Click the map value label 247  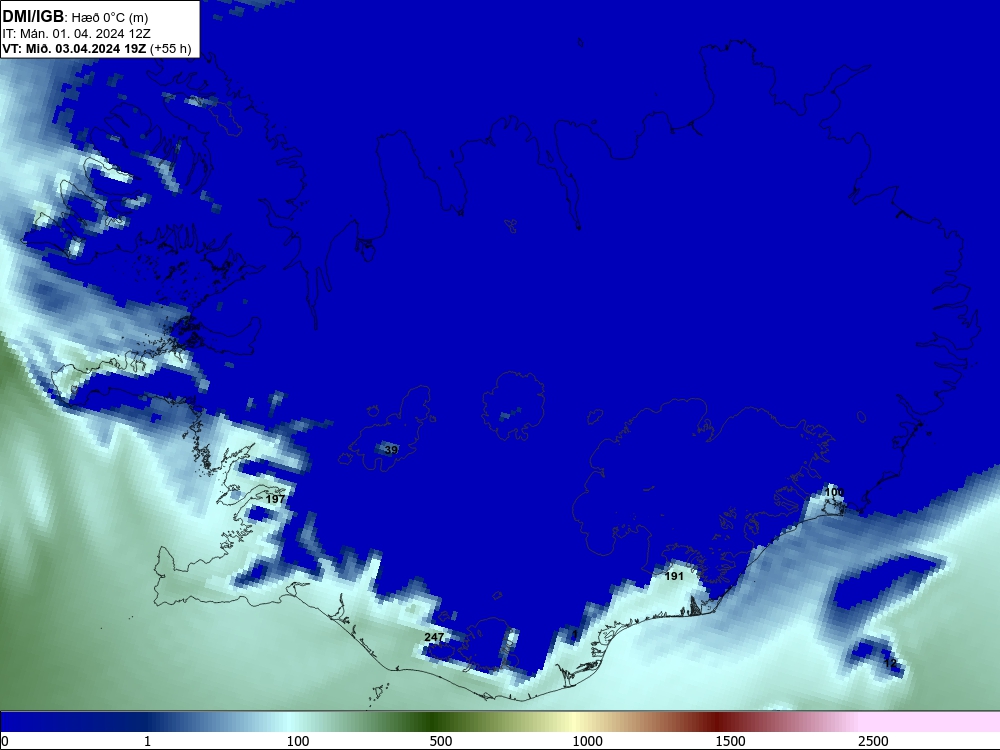(x=434, y=637)
